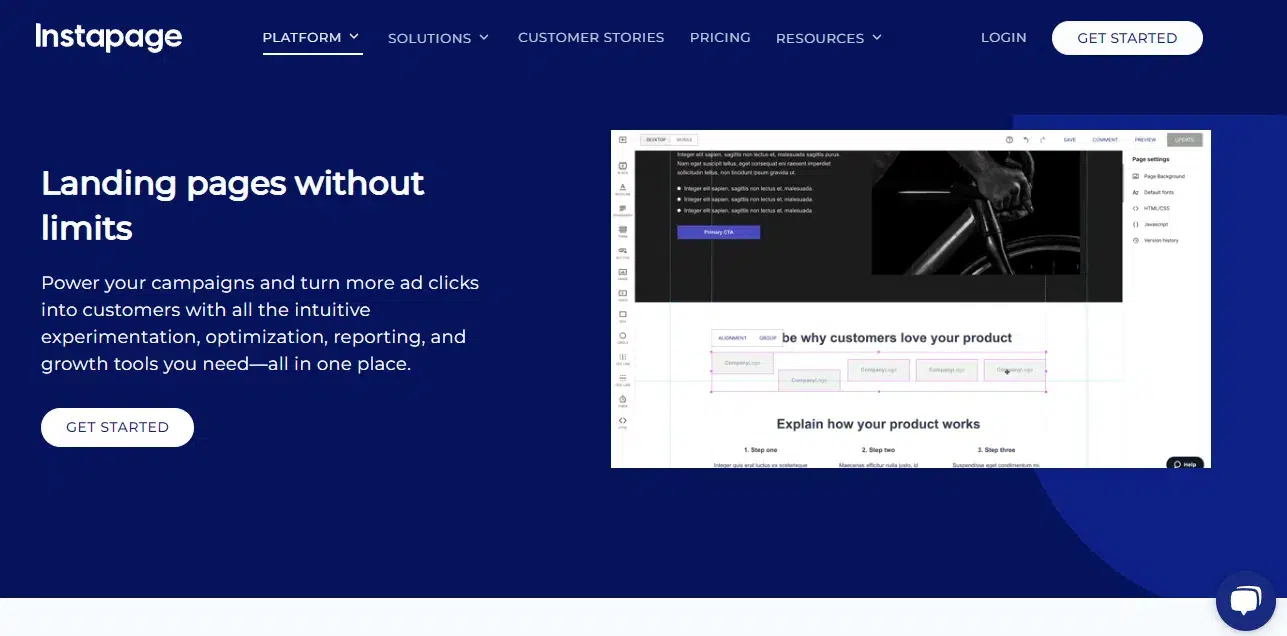Click the Default fonts Az icon
The height and width of the screenshot is (636, 1287).
pos(1136,192)
